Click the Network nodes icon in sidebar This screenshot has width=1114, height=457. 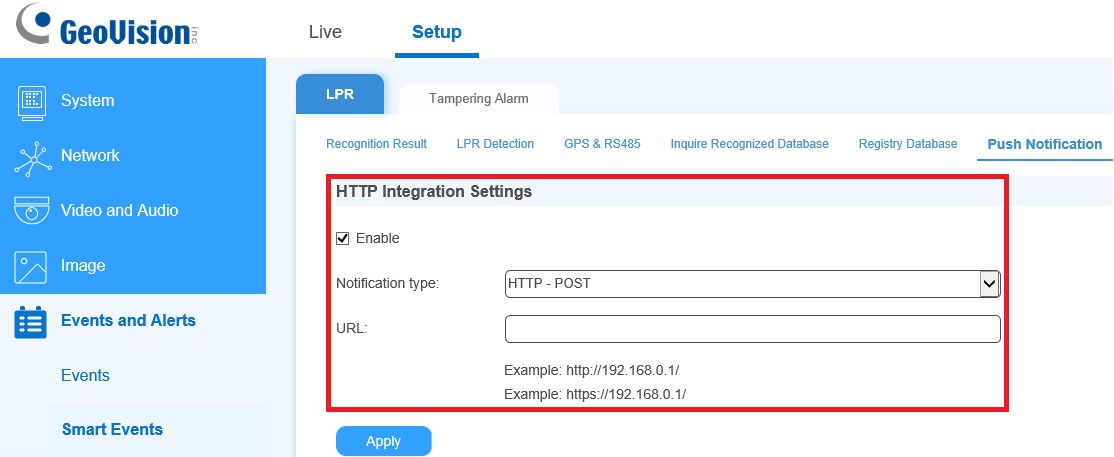point(31,158)
